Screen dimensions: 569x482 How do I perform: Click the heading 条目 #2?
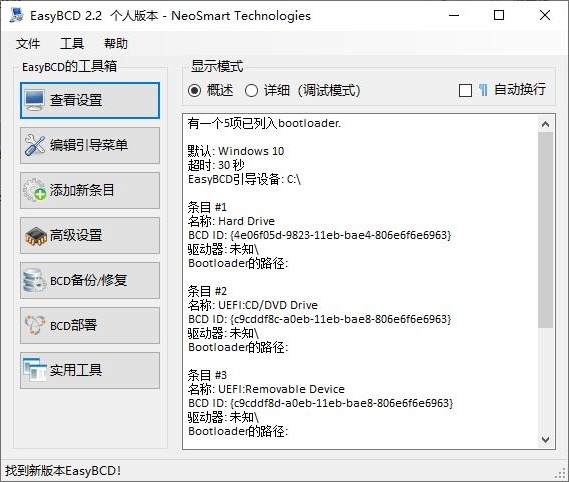pos(207,291)
